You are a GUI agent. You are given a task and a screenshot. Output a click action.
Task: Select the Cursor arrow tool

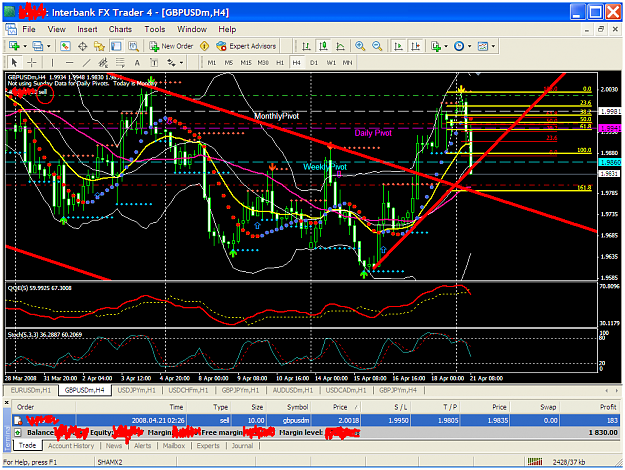tap(14, 63)
